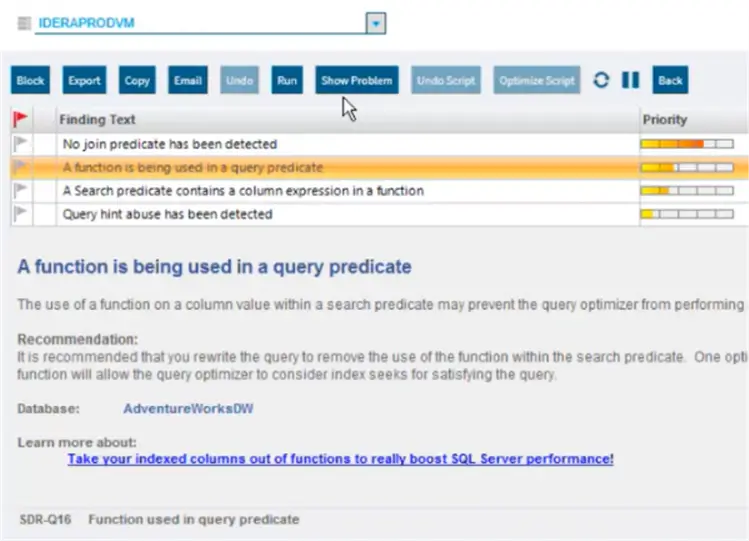Screen dimensions: 749x541
Task: Flag the 'No join predicate' finding
Action: [x=21, y=143]
